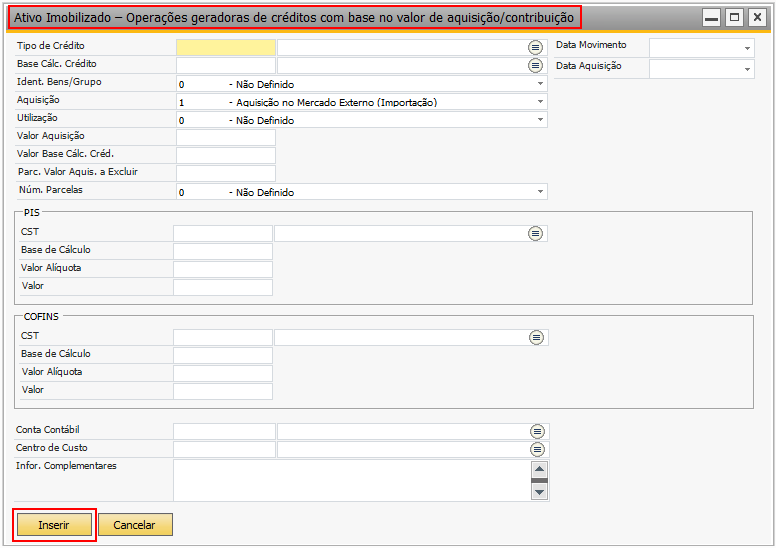The image size is (776, 548).
Task: Open the Tipo de Crédito lookup list icon
Action: (x=535, y=48)
